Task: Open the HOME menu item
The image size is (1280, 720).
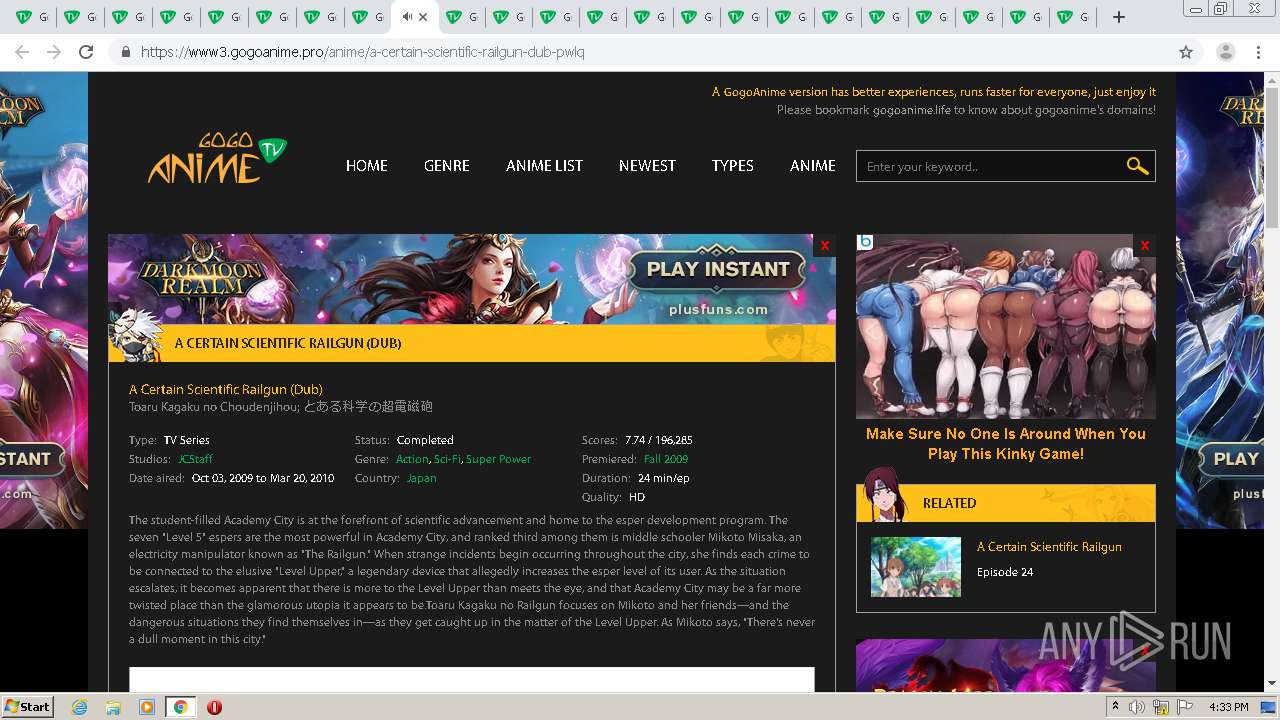Action: coord(366,166)
